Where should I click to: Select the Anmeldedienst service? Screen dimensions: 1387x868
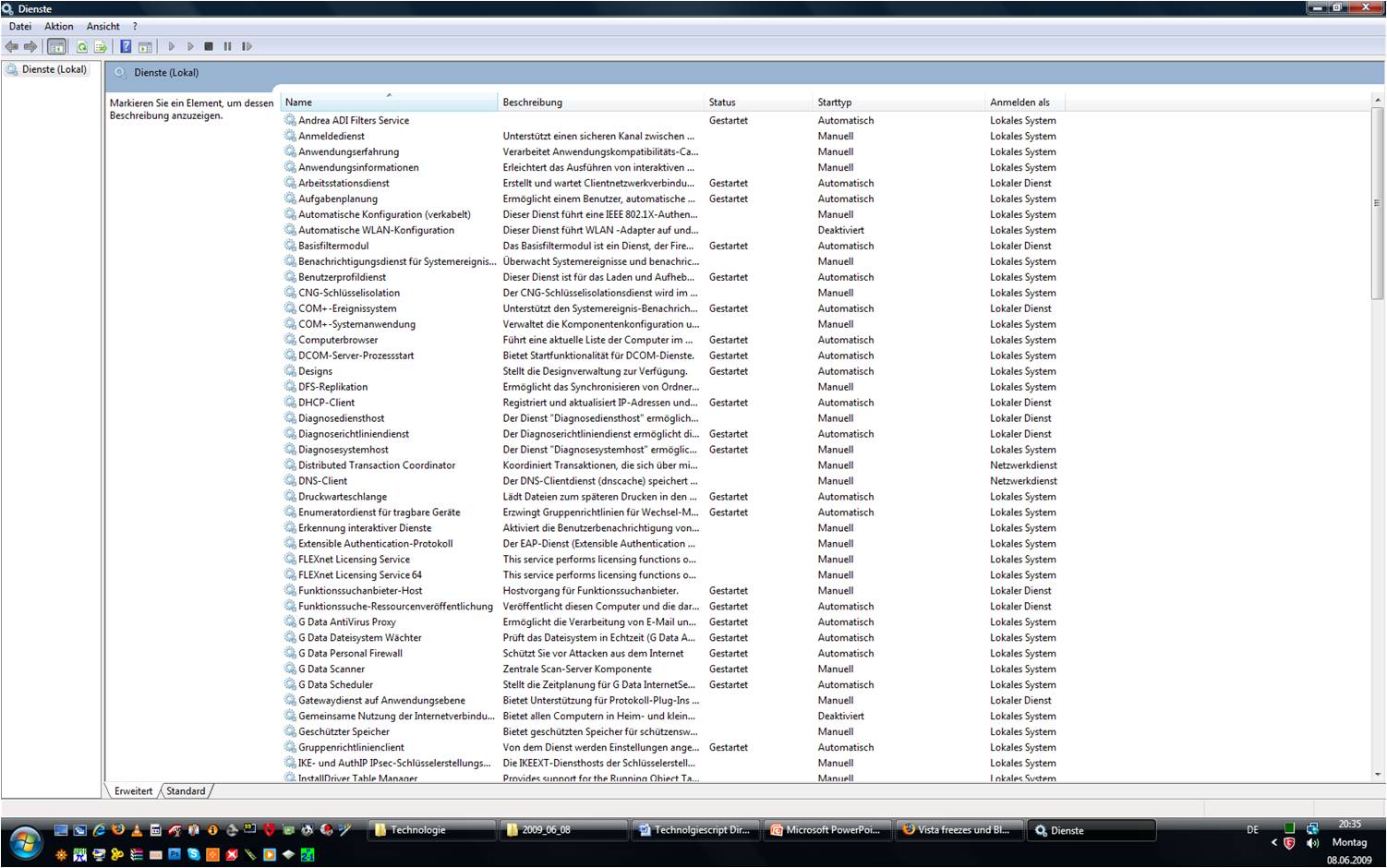coord(331,136)
